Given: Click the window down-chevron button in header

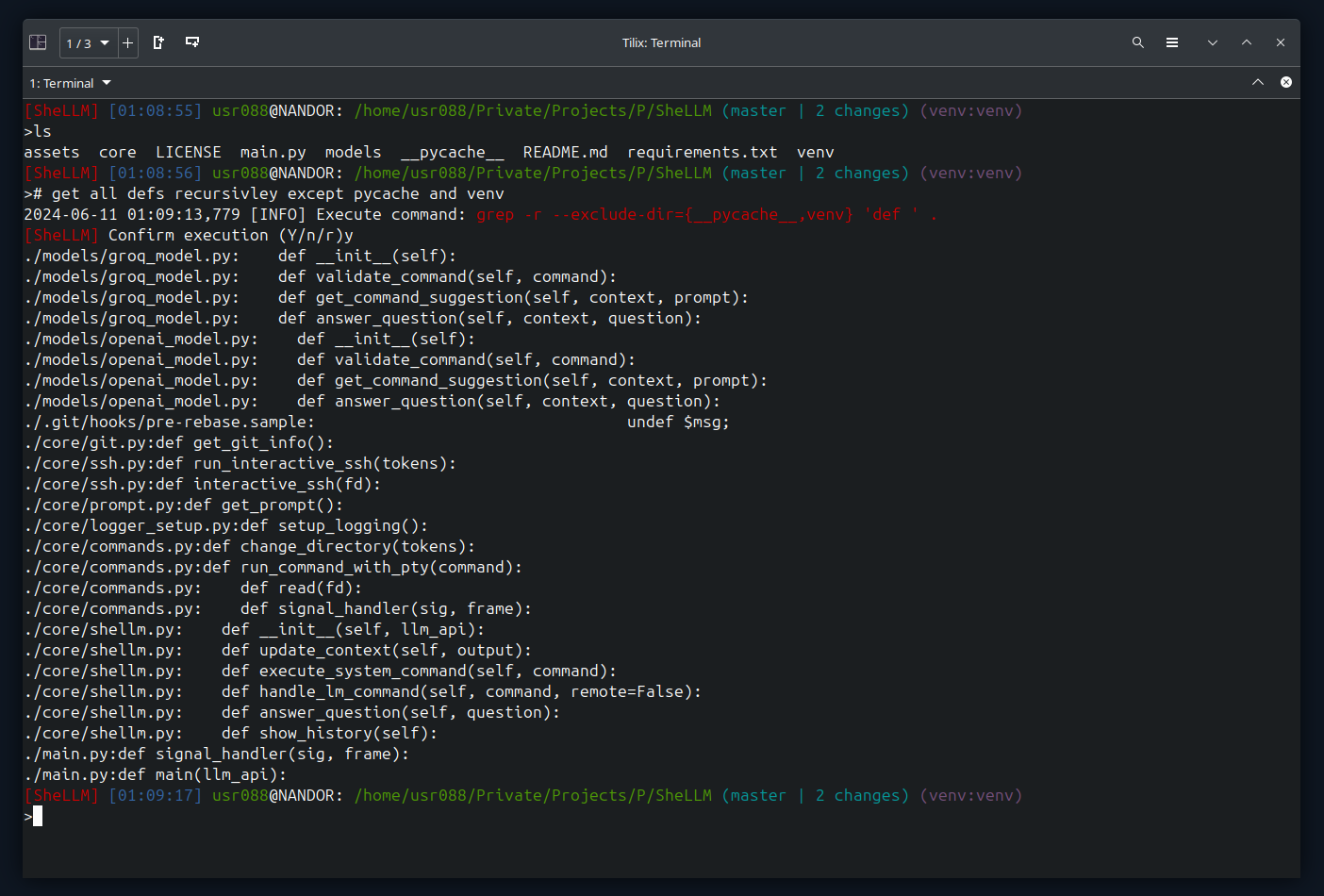Looking at the screenshot, I should [x=1213, y=42].
